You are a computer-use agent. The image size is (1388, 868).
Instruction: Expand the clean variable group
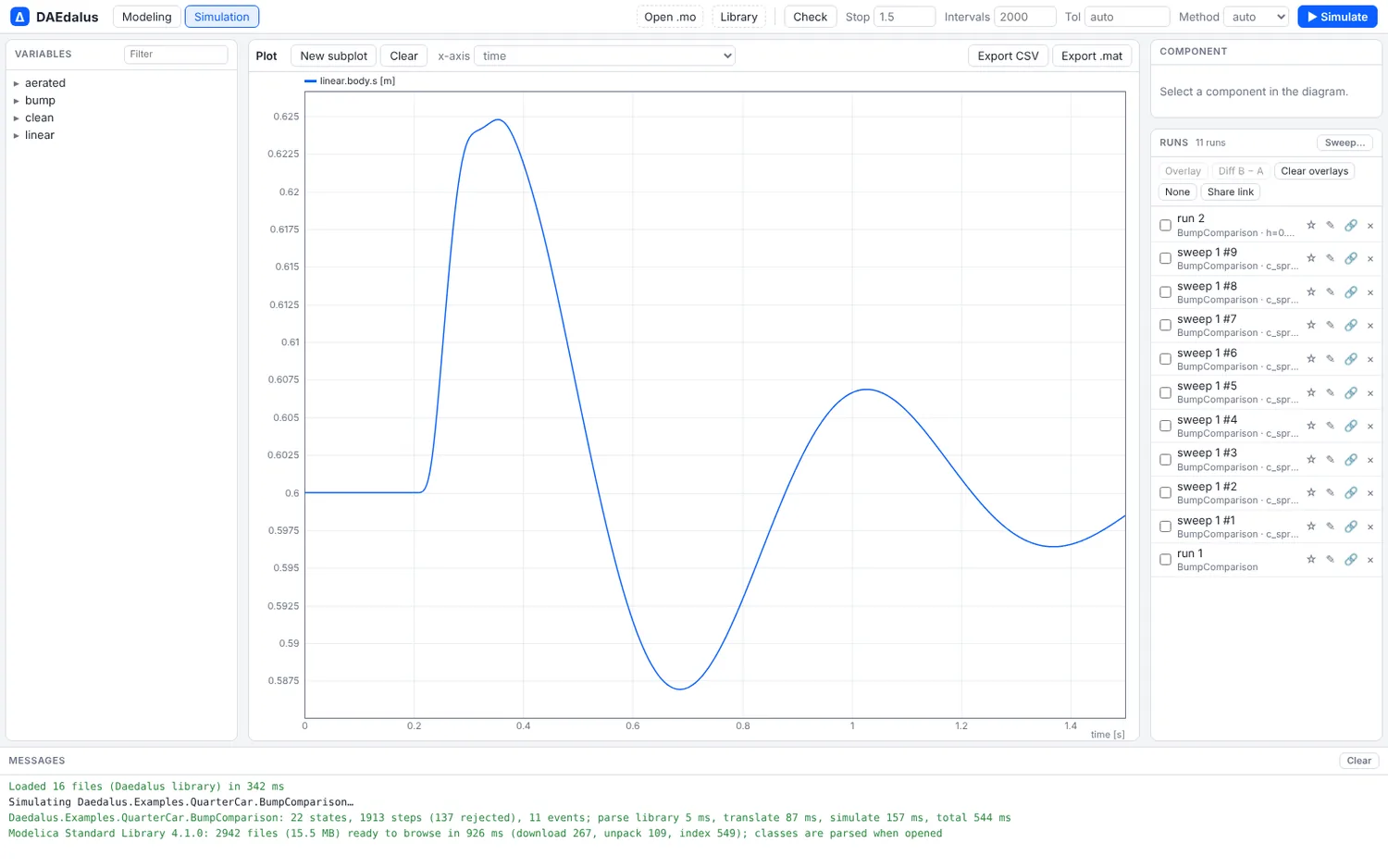(x=17, y=118)
